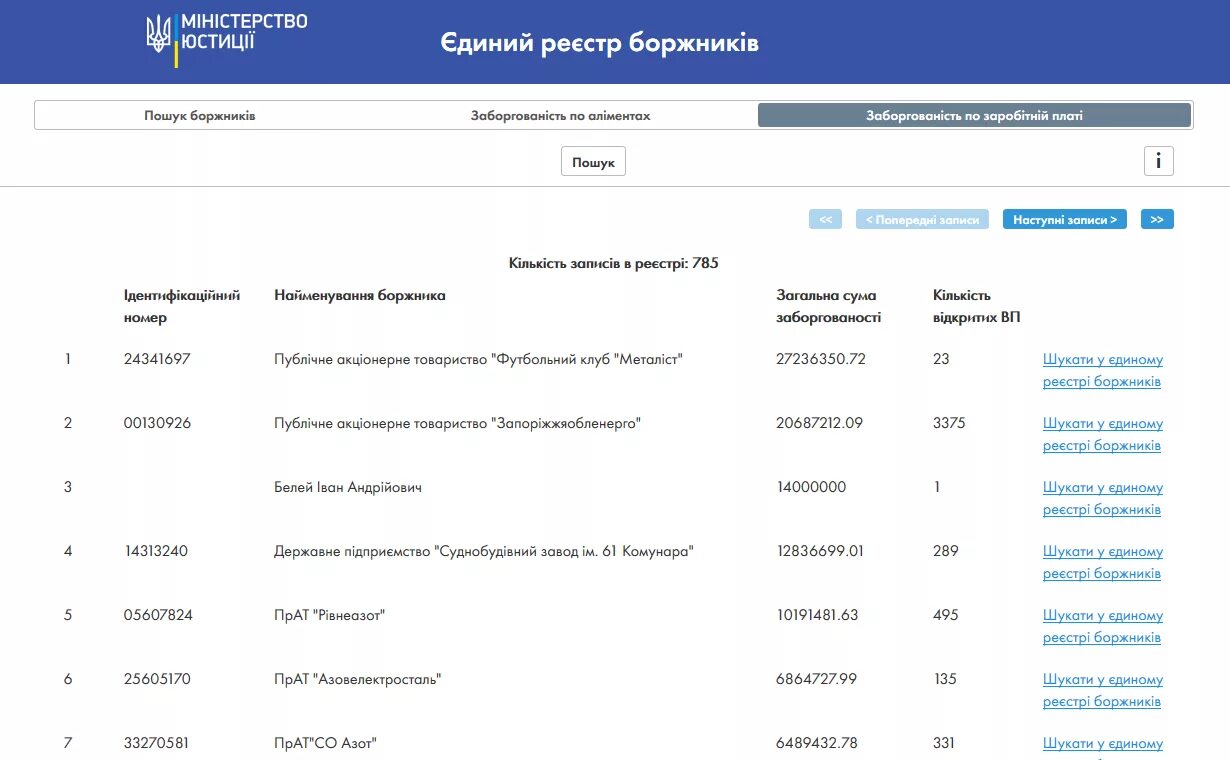
Task: Open registry search link for Рівнеазот
Action: [1103, 626]
